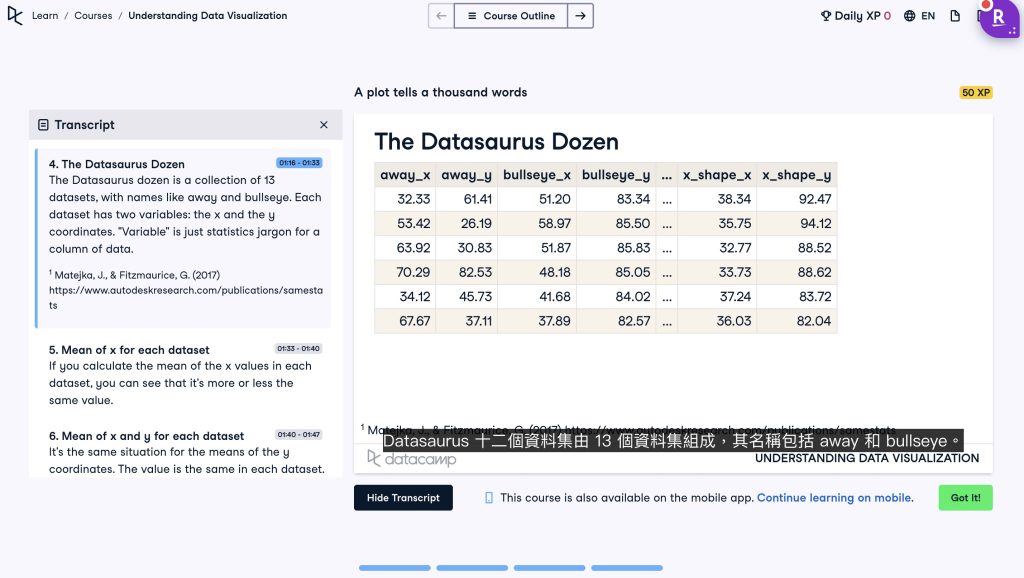This screenshot has height=578, width=1024.
Task: Click Understanding Data Visualization breadcrumb
Action: 207,16
